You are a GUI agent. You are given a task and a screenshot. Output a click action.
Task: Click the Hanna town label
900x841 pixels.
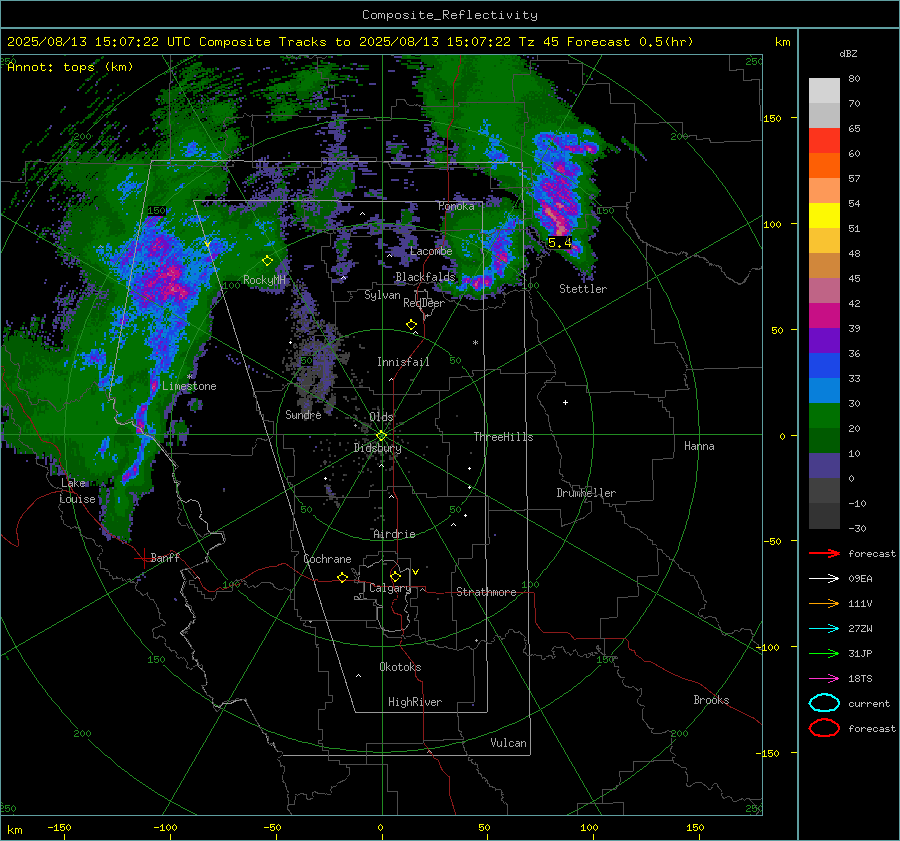click(699, 447)
